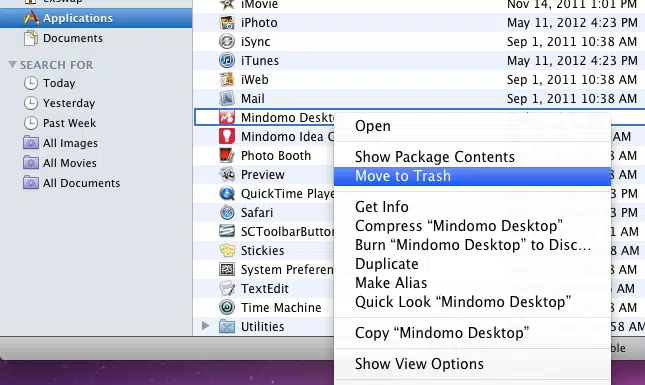This screenshot has height=385, width=645.
Task: Select Copy "Mindomo Desktop"
Action: pos(472,333)
